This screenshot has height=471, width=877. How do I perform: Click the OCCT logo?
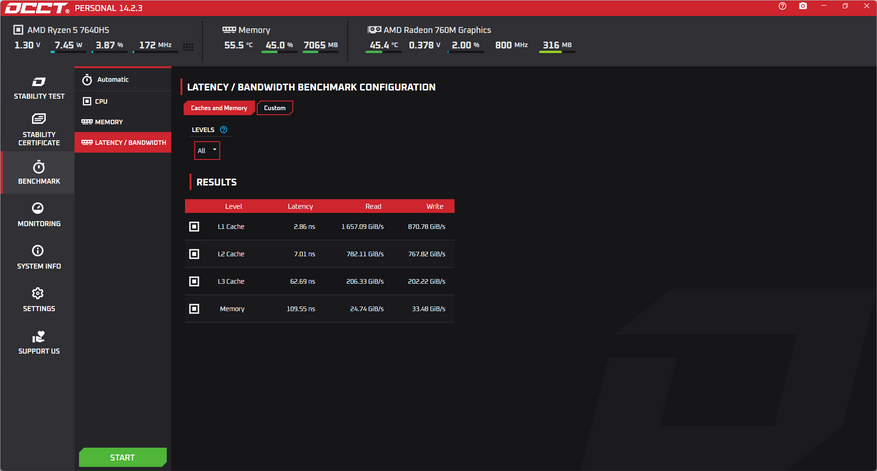point(37,8)
